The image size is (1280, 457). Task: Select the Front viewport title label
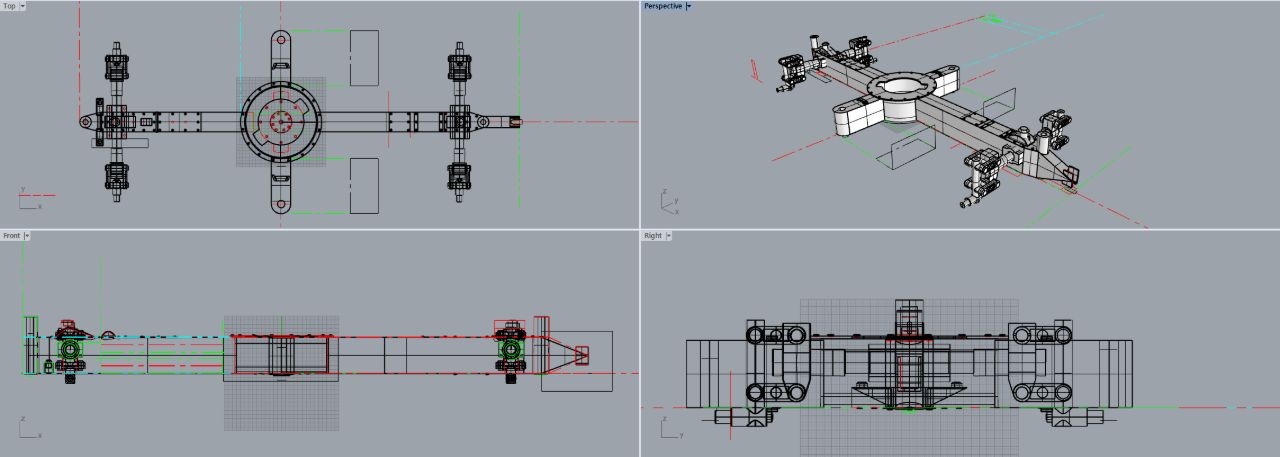click(x=11, y=236)
